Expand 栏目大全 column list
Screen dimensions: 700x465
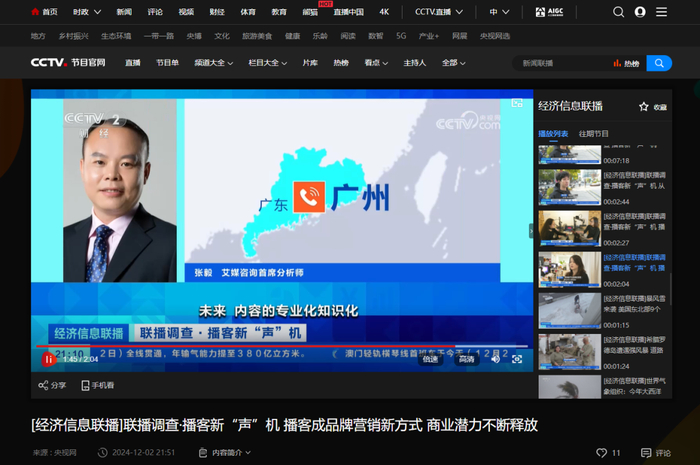pos(268,63)
